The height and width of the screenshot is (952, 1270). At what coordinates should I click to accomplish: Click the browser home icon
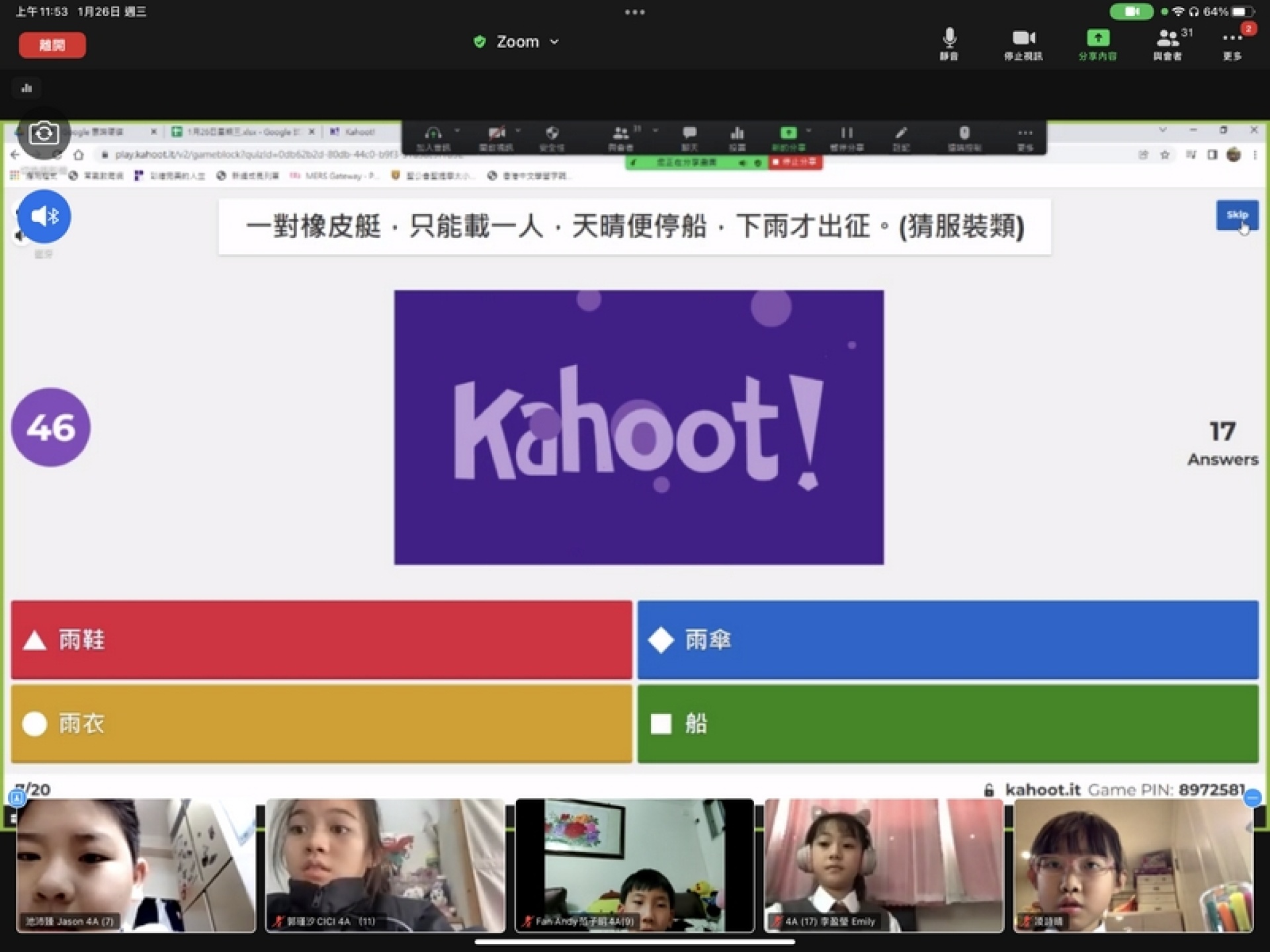(79, 155)
